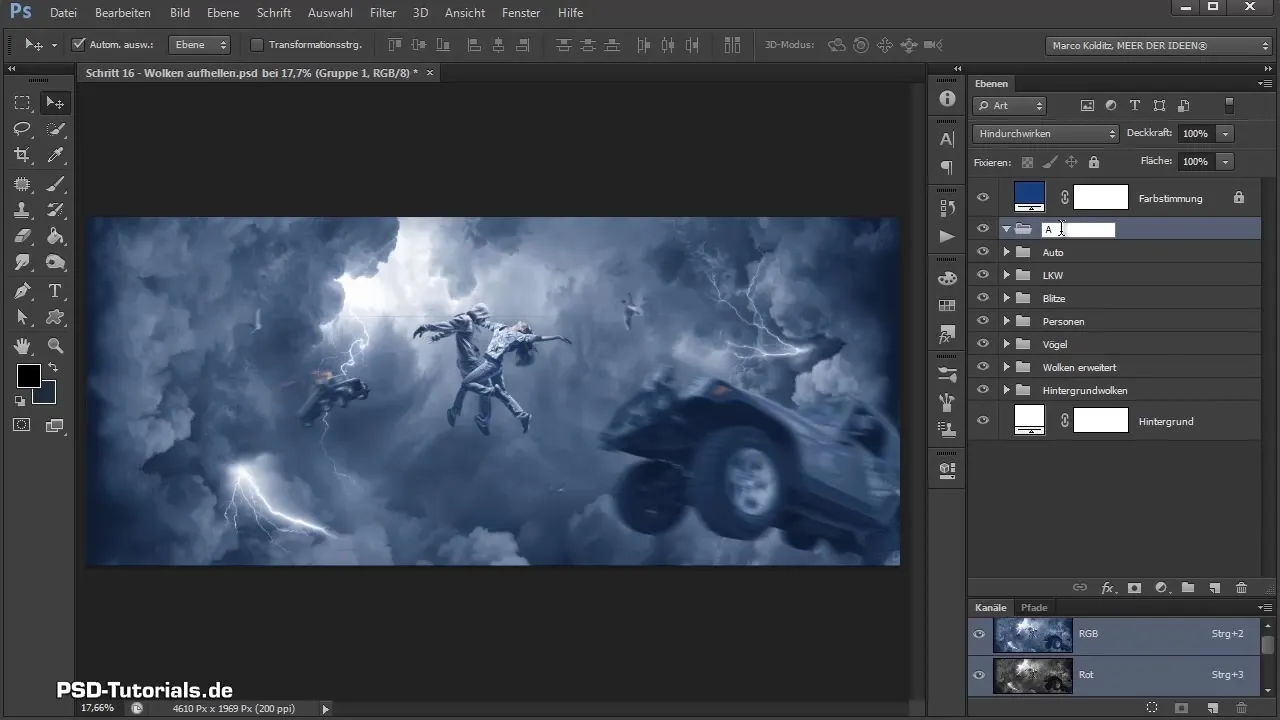The image size is (1280, 720).
Task: Select the Move tool in toolbox
Action: 55,102
